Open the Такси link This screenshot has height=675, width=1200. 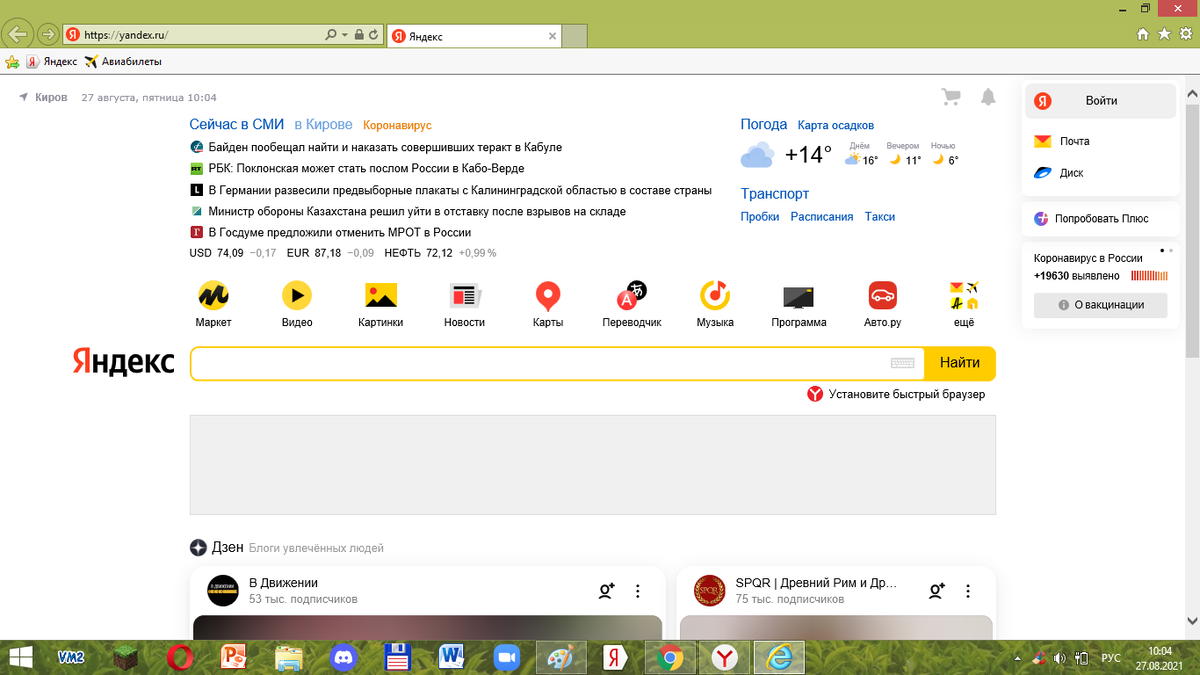point(880,216)
